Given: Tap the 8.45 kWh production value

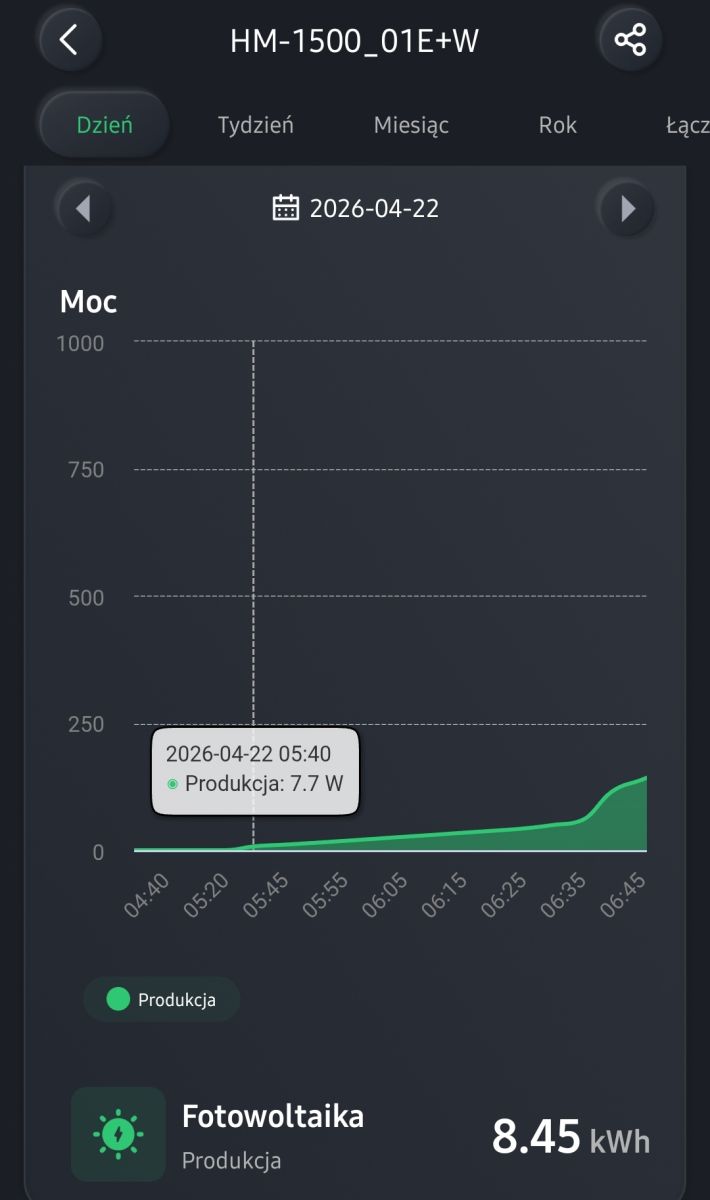Looking at the screenshot, I should (571, 1137).
